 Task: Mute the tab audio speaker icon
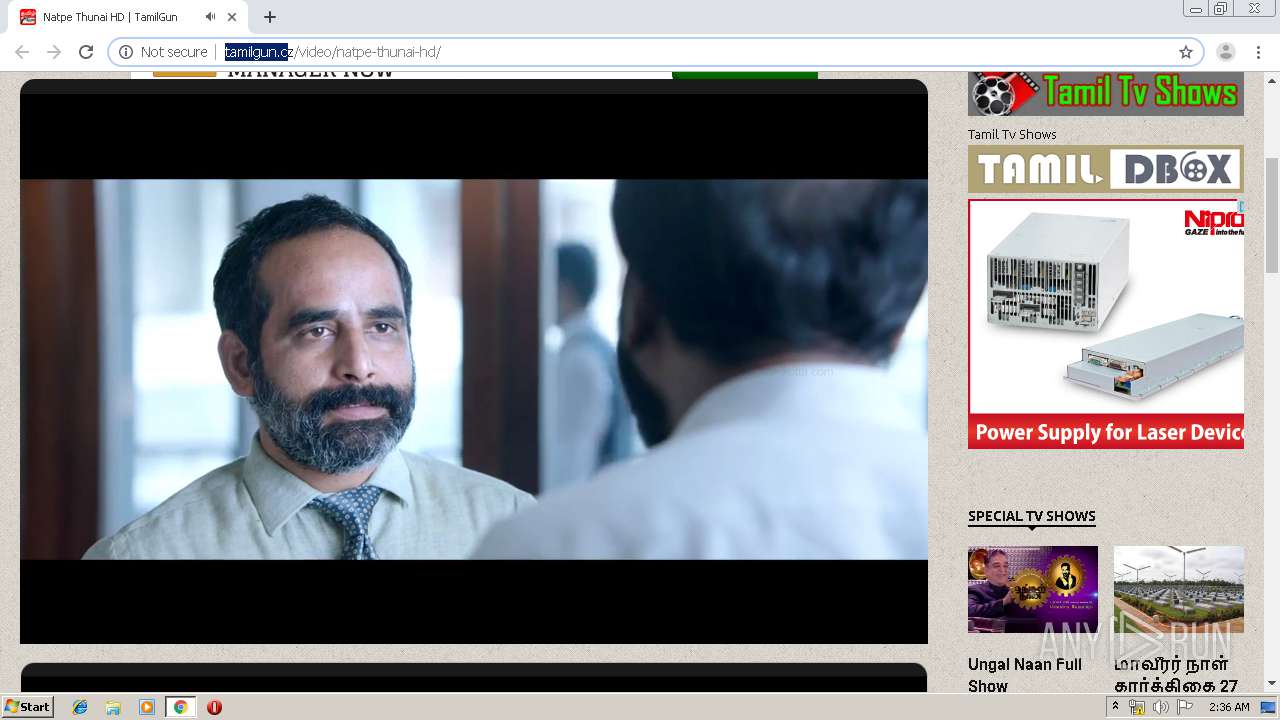pyautogui.click(x=210, y=17)
